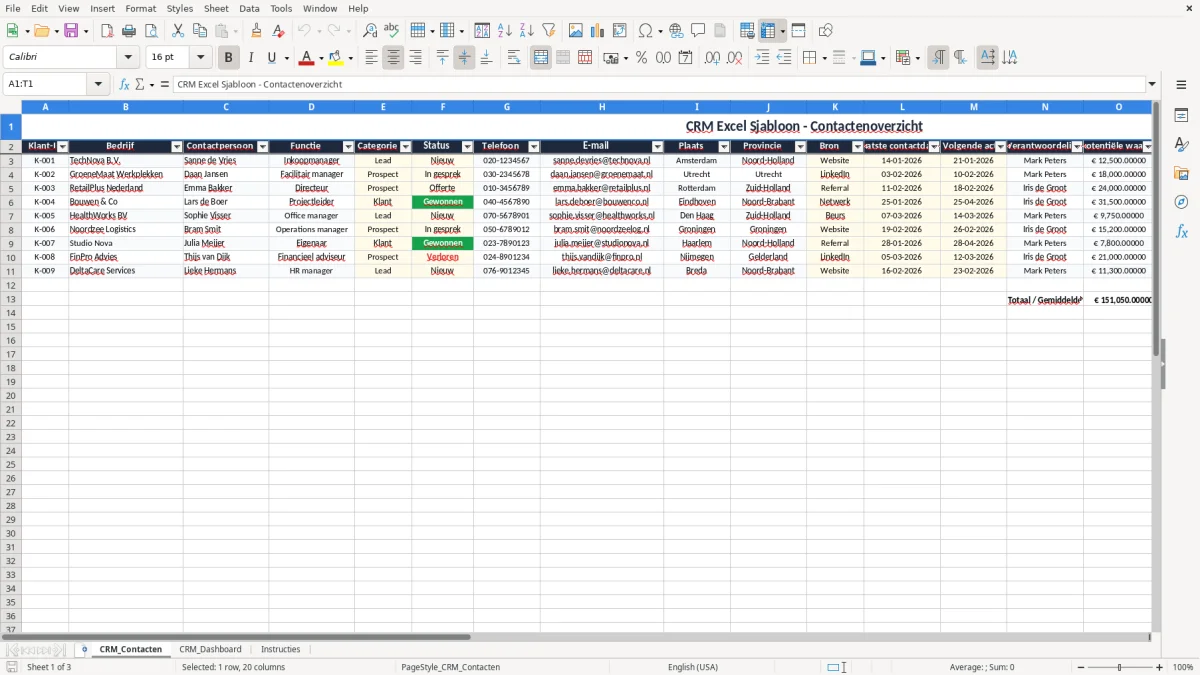Add a decimal place
1200x675 pixels.
[713, 58]
